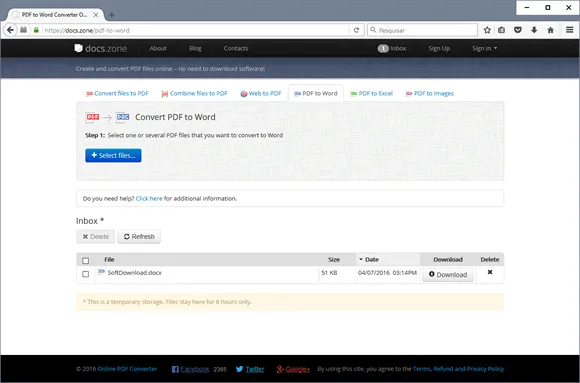The height and width of the screenshot is (383, 580).
Task: Open the PDF to Images tab
Action: 430,94
